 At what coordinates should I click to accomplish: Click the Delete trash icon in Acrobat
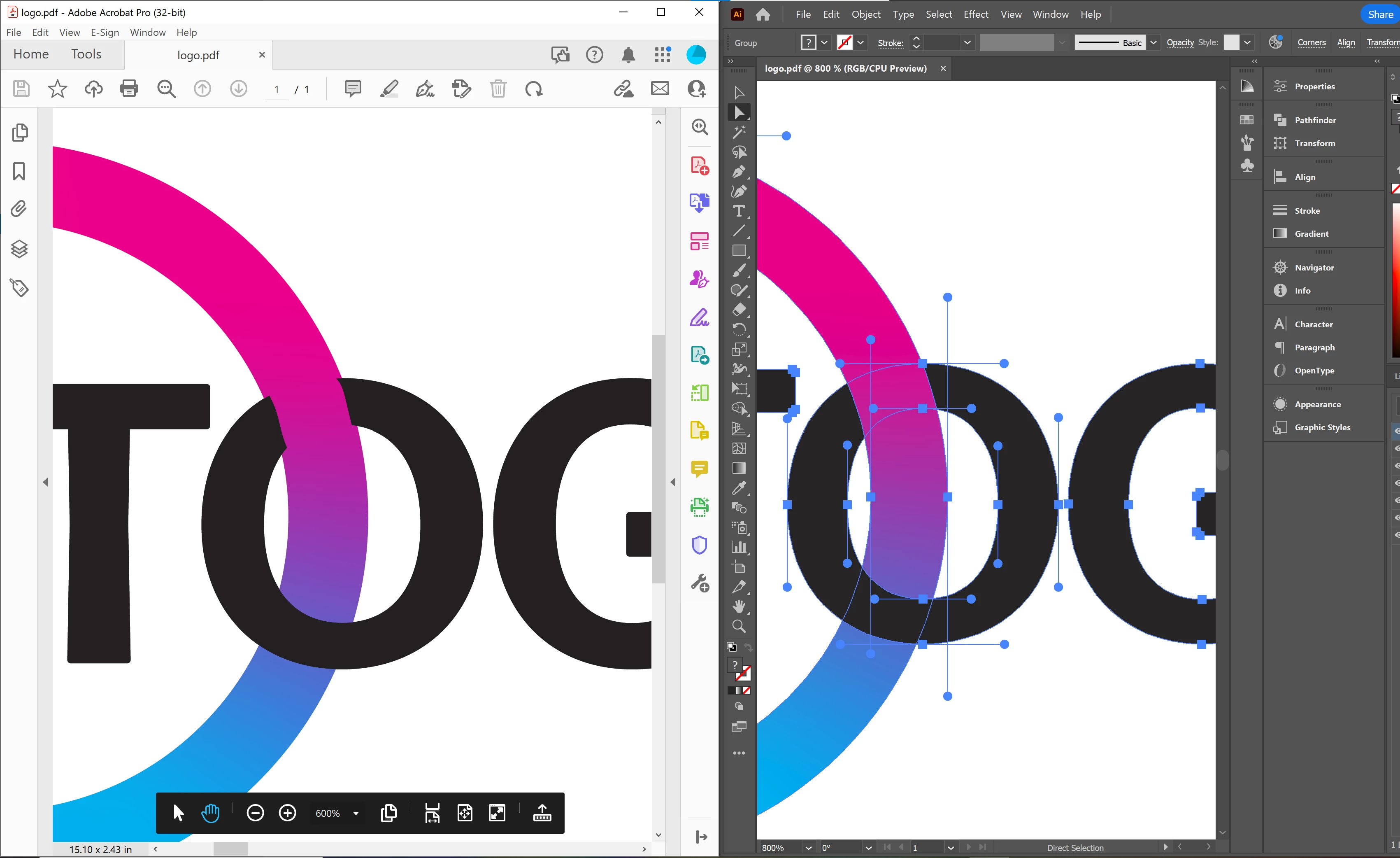click(498, 89)
